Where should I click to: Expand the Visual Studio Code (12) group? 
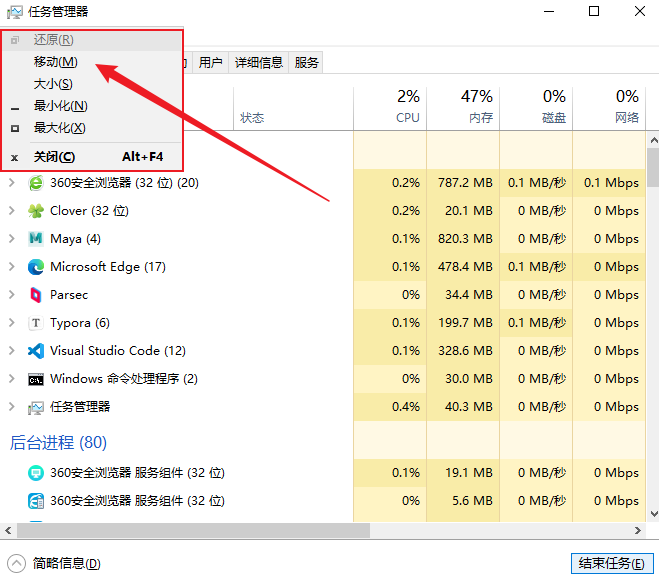12,350
